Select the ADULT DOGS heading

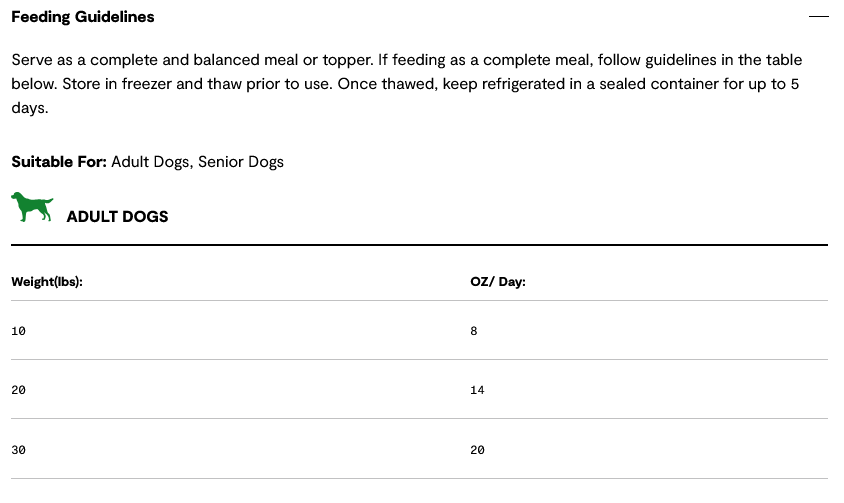coord(117,216)
